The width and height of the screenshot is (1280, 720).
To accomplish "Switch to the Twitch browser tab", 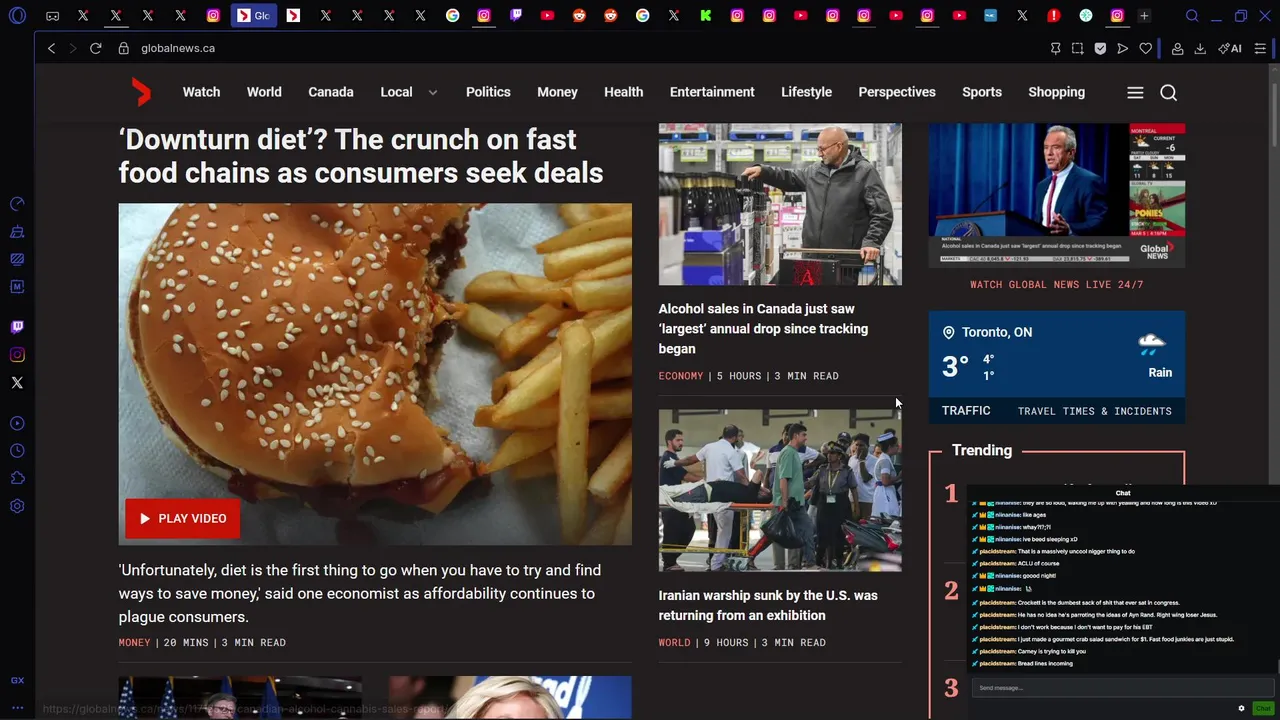I will [x=516, y=16].
